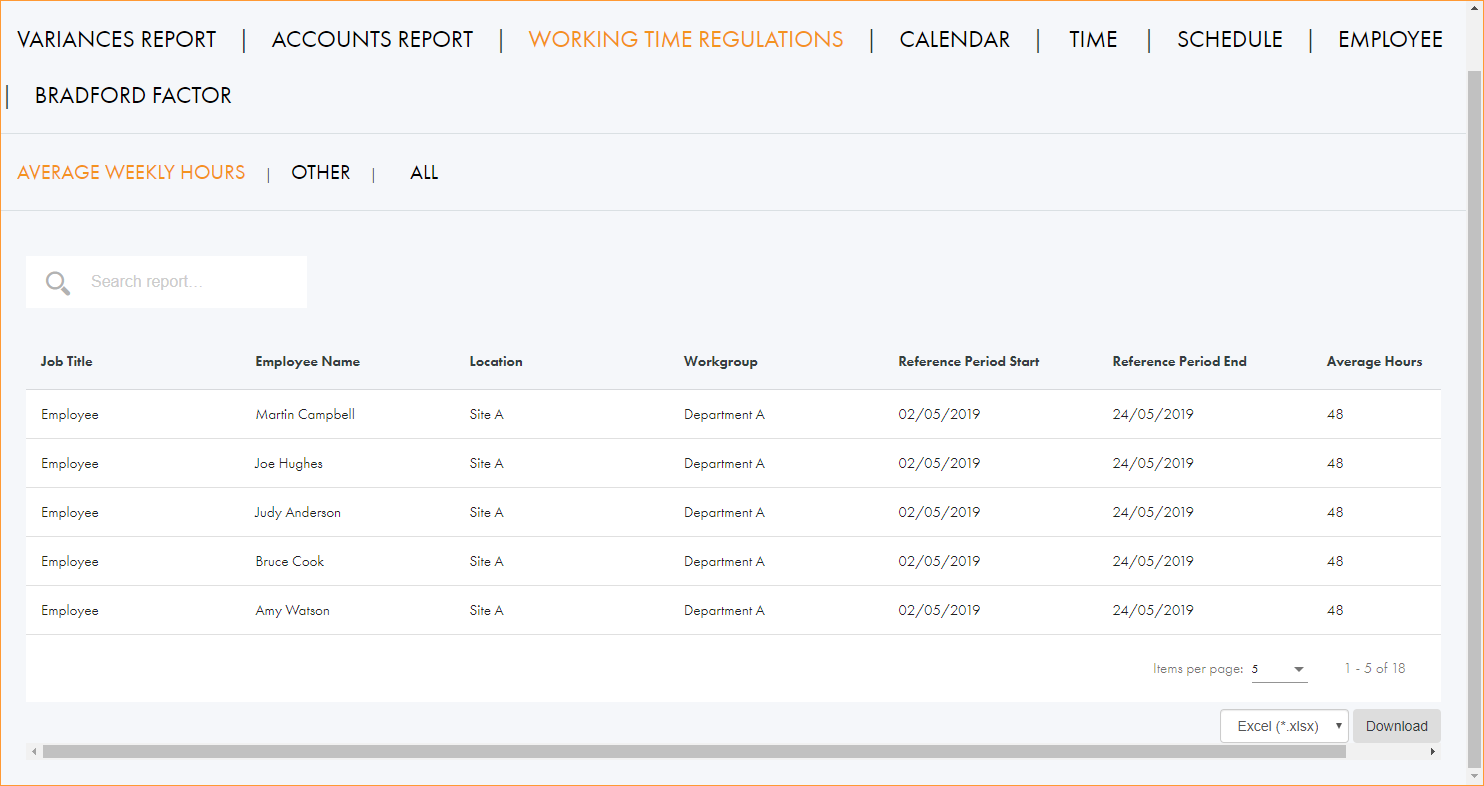The height and width of the screenshot is (786, 1484).
Task: Open the Variances Report tab
Action: [x=117, y=40]
